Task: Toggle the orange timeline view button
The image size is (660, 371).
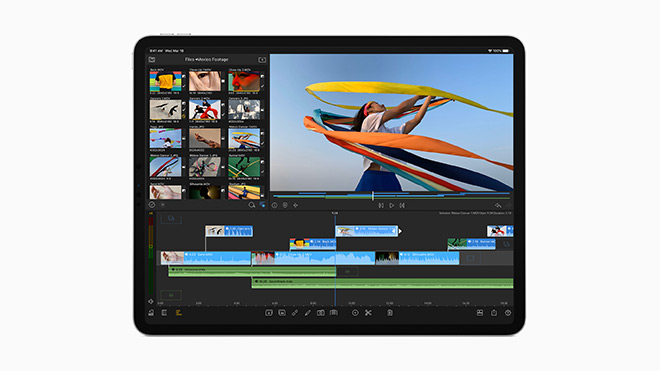Action: pyautogui.click(x=178, y=313)
